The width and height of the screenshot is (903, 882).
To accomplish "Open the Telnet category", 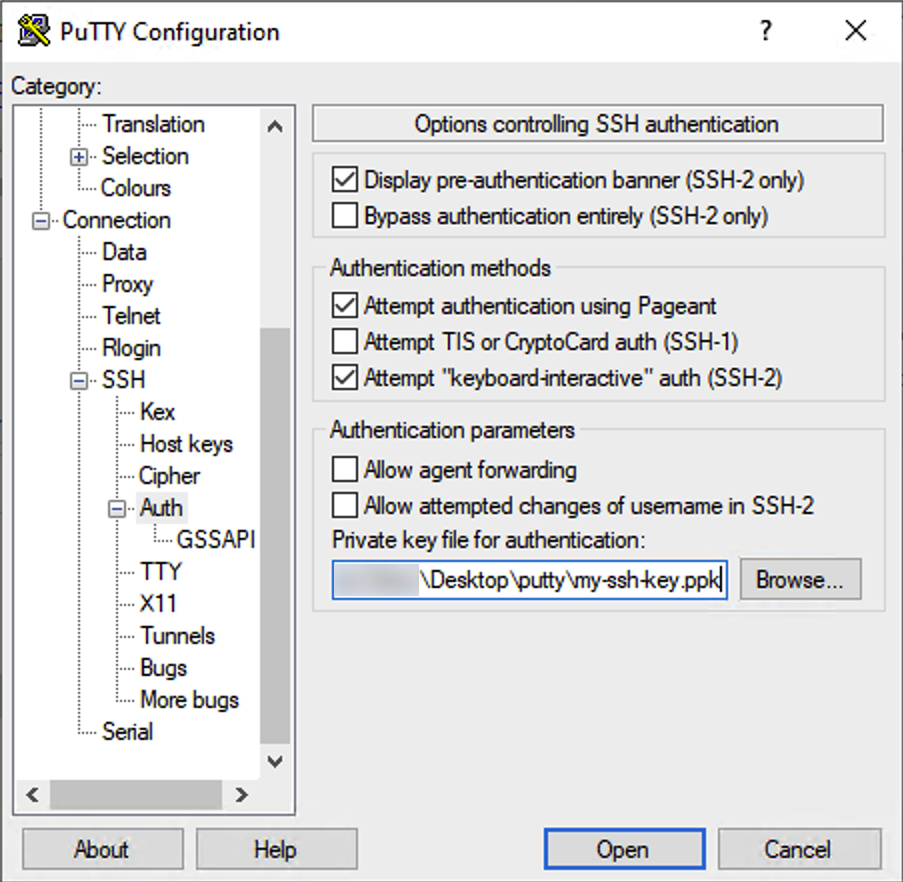I will click(131, 316).
